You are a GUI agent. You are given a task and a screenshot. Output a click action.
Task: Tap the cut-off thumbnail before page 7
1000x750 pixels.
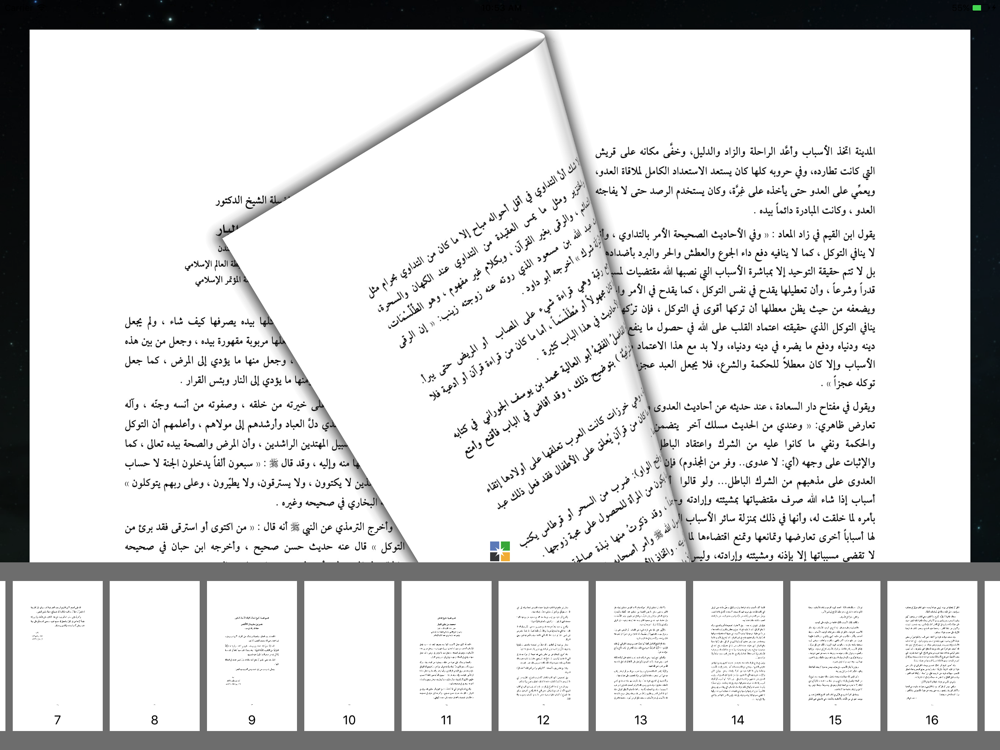(x=3, y=656)
